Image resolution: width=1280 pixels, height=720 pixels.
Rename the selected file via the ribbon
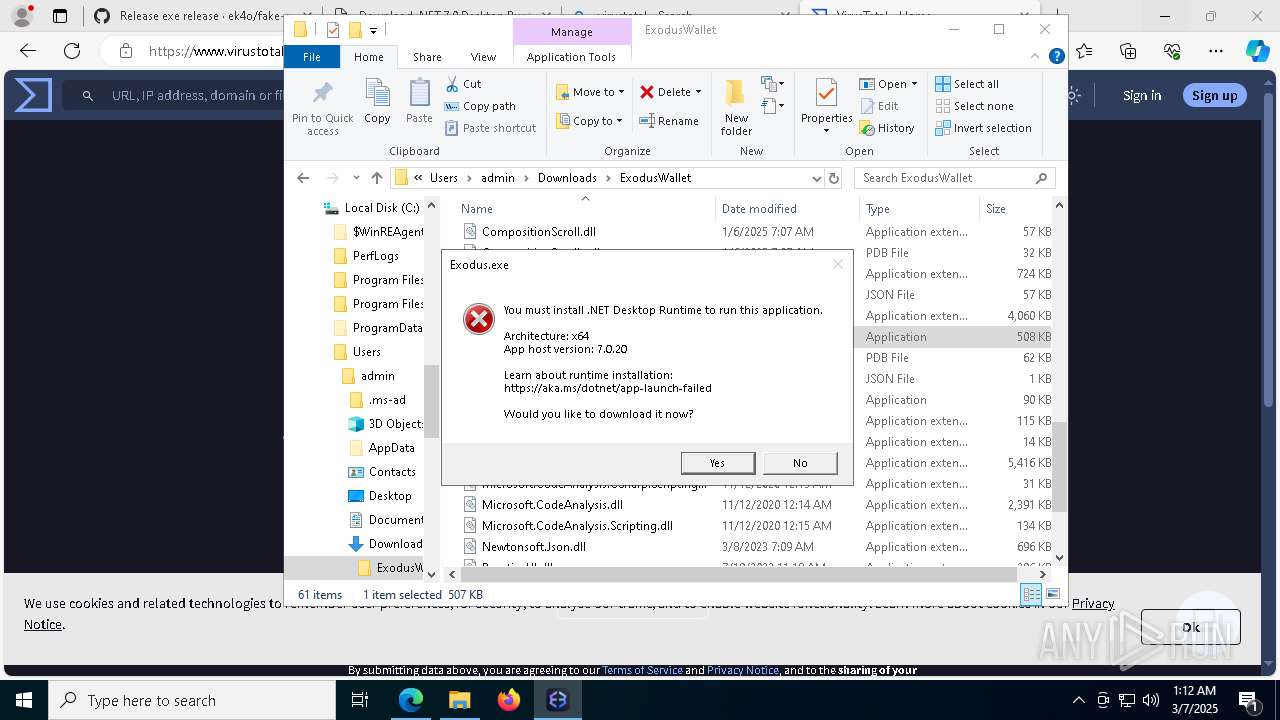click(x=669, y=121)
